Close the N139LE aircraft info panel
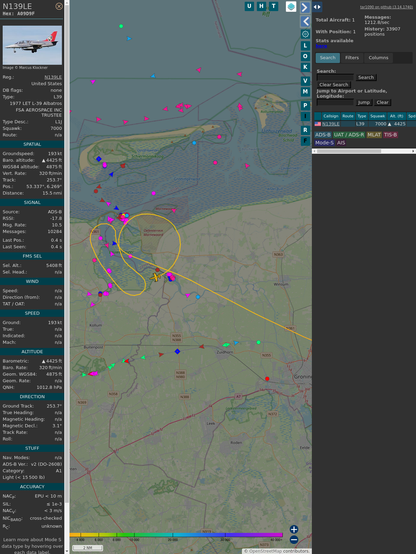This screenshot has height=554, width=416. click(x=59, y=6)
